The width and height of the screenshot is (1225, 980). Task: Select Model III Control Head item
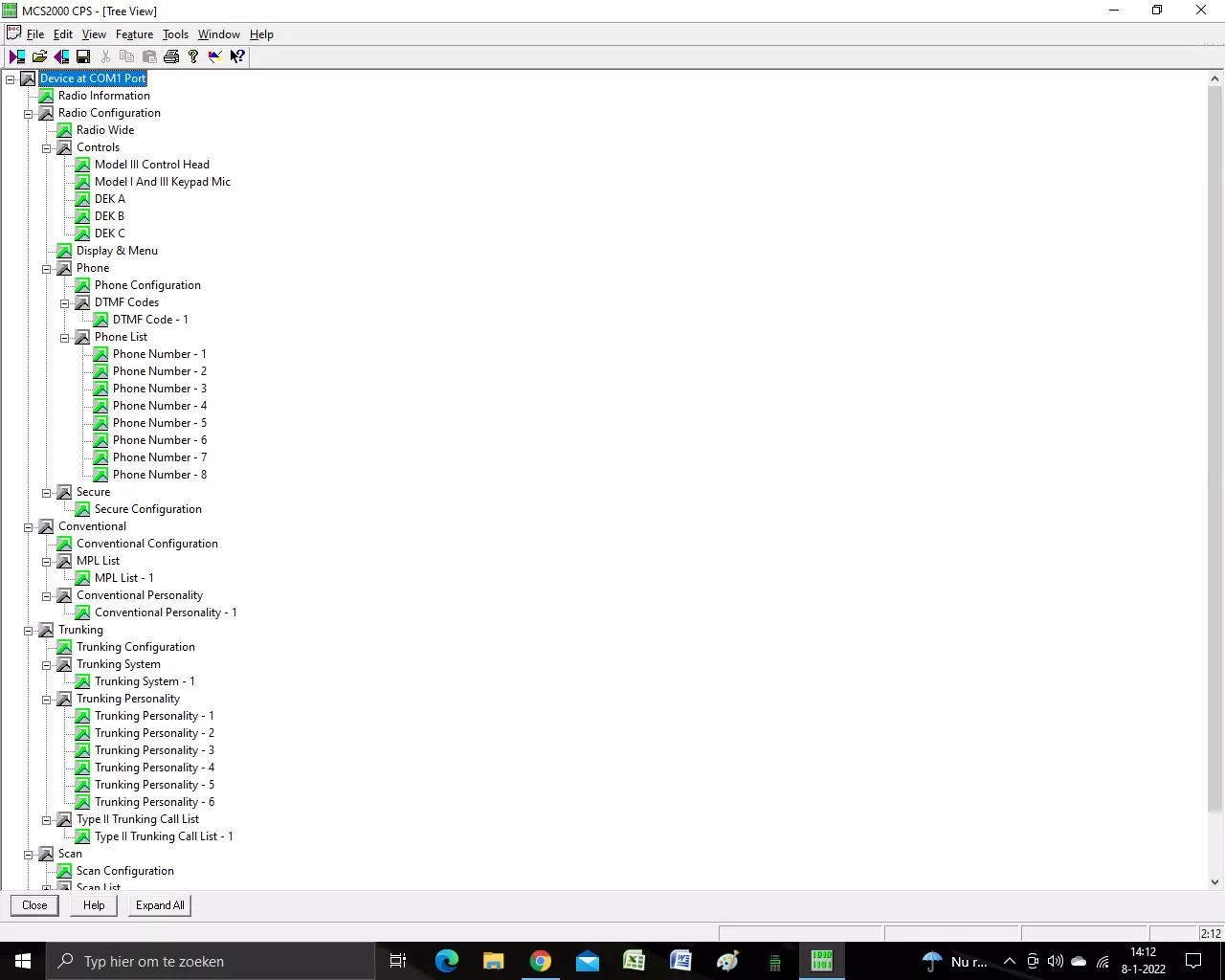point(152,165)
